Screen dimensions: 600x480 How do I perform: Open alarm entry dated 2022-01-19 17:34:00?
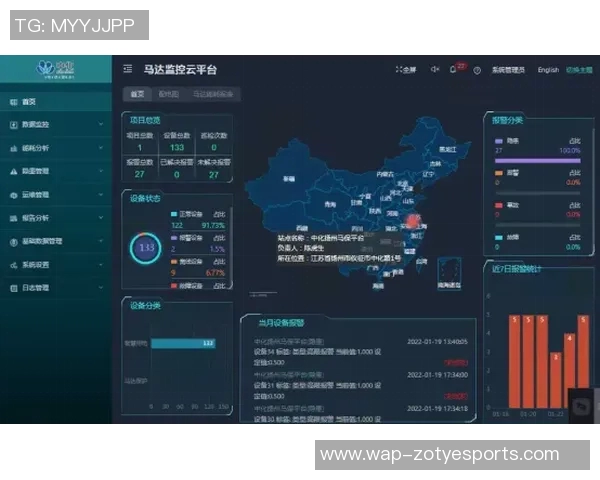point(361,385)
